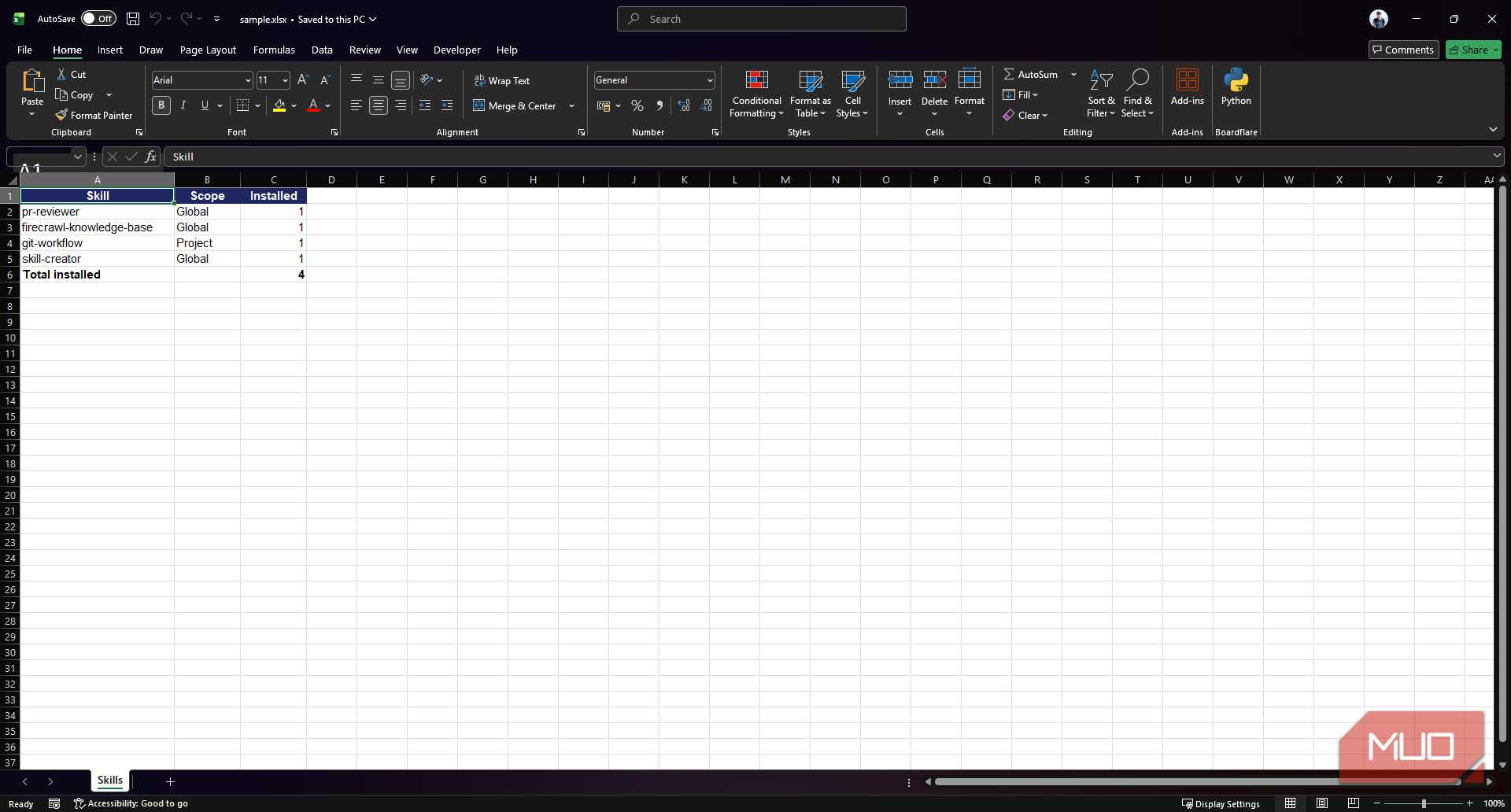Click the Comments button
Screen dimensions: 1511x812
point(1403,50)
